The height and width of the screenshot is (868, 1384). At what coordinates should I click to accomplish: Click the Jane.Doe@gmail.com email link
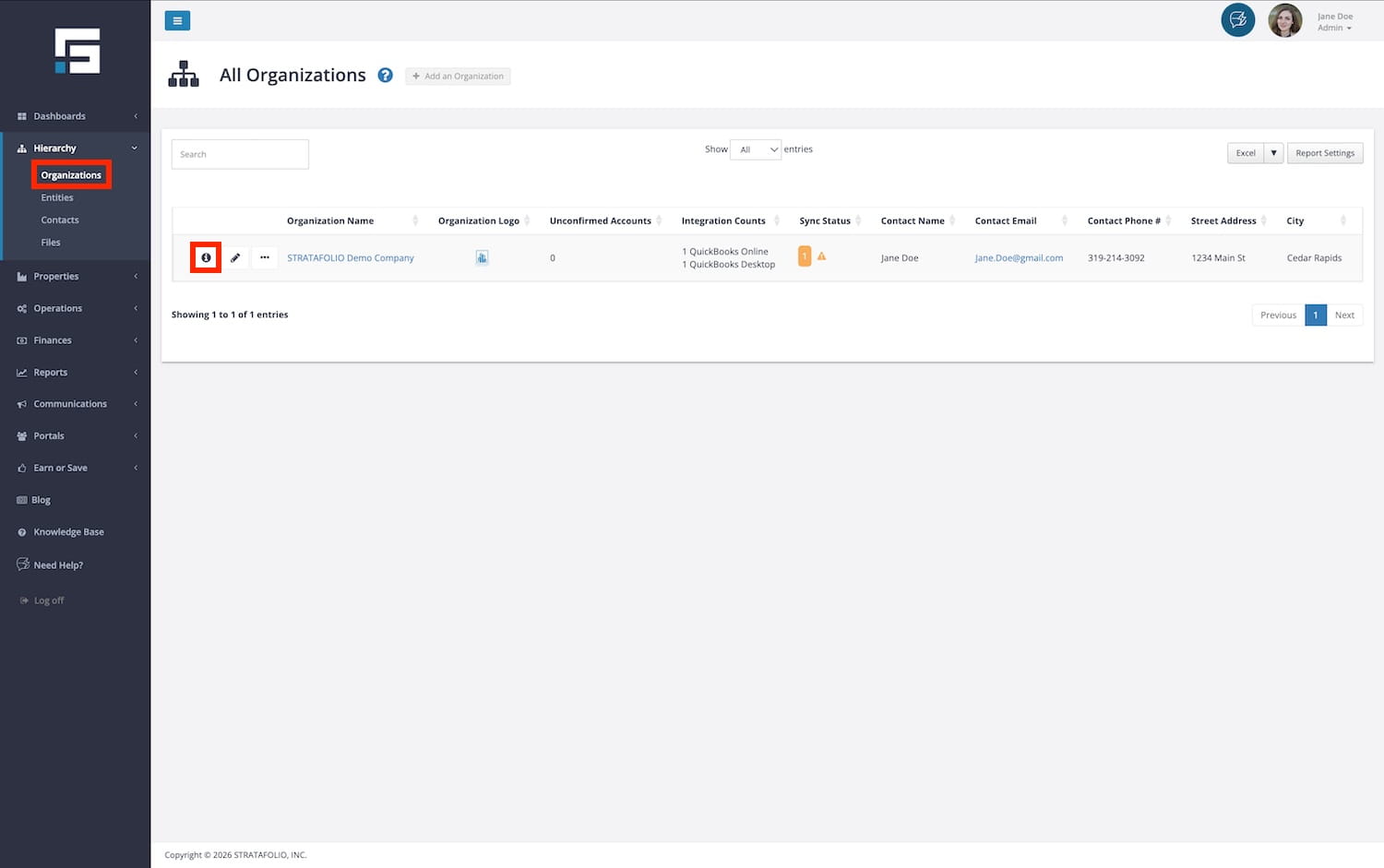[x=1019, y=258]
